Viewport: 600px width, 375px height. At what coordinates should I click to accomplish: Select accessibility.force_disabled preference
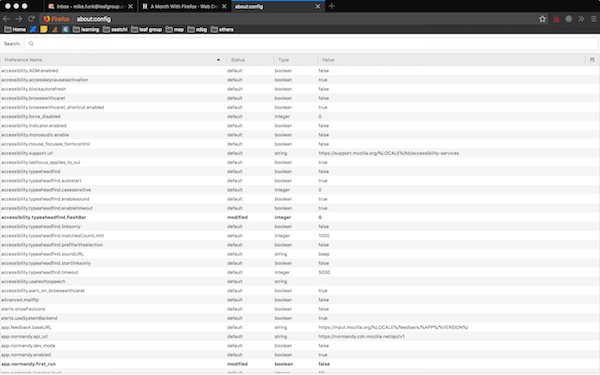pos(300,117)
